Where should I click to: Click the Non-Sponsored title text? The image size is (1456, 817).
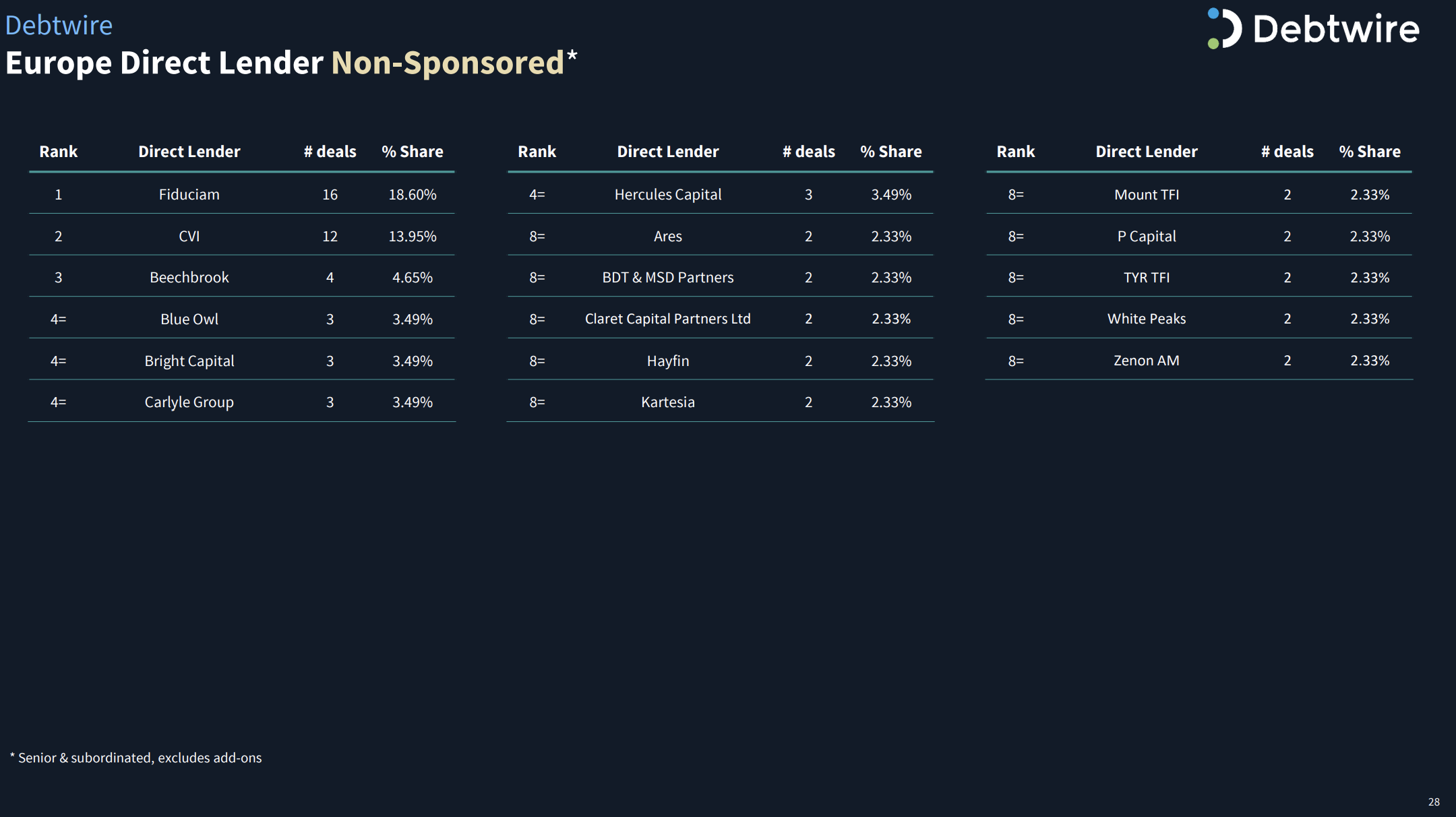448,63
